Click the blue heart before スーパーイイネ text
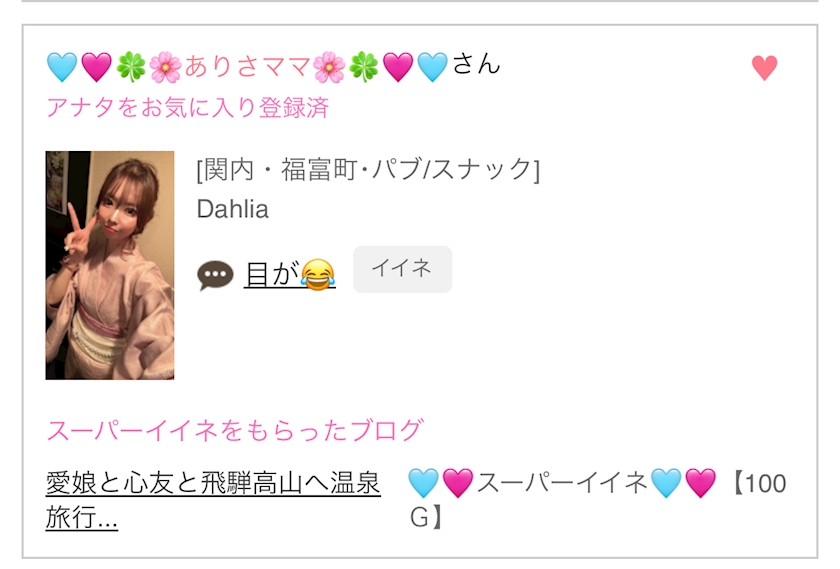This screenshot has height=569, width=840. tap(424, 483)
